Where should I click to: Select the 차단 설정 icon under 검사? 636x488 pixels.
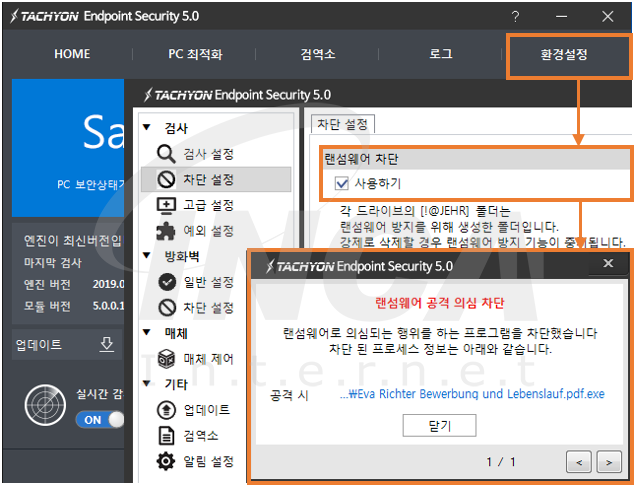pos(166,179)
